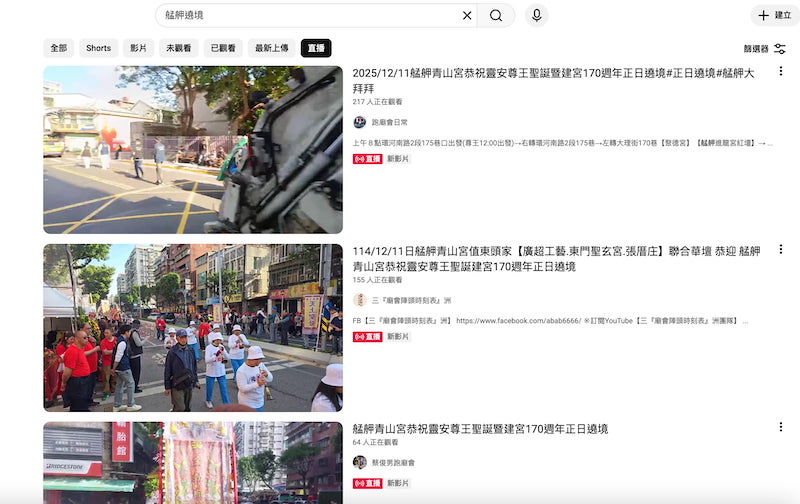
Task: Select the 全部 filter tab
Action: 59,48
